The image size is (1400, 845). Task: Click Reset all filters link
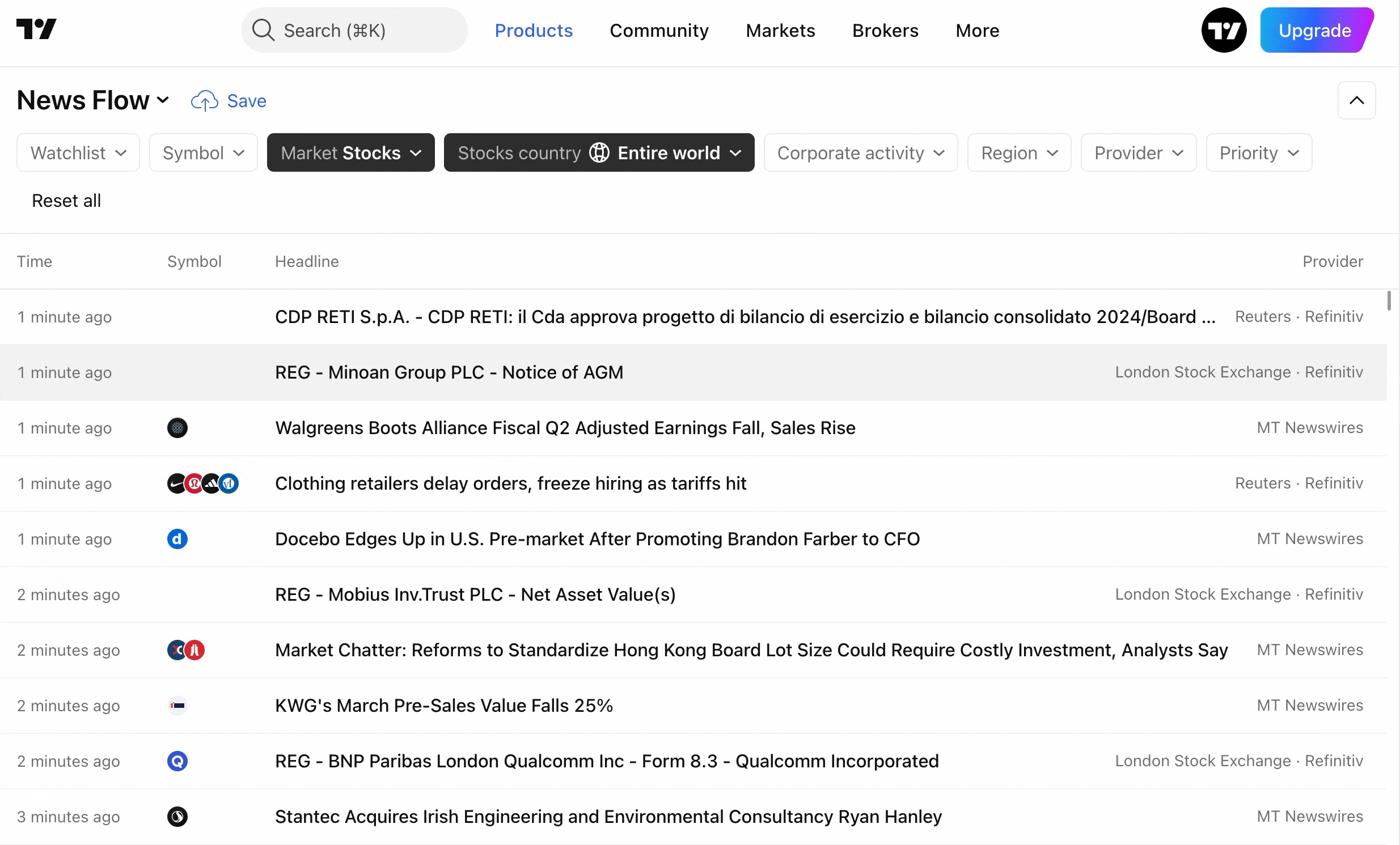click(66, 201)
